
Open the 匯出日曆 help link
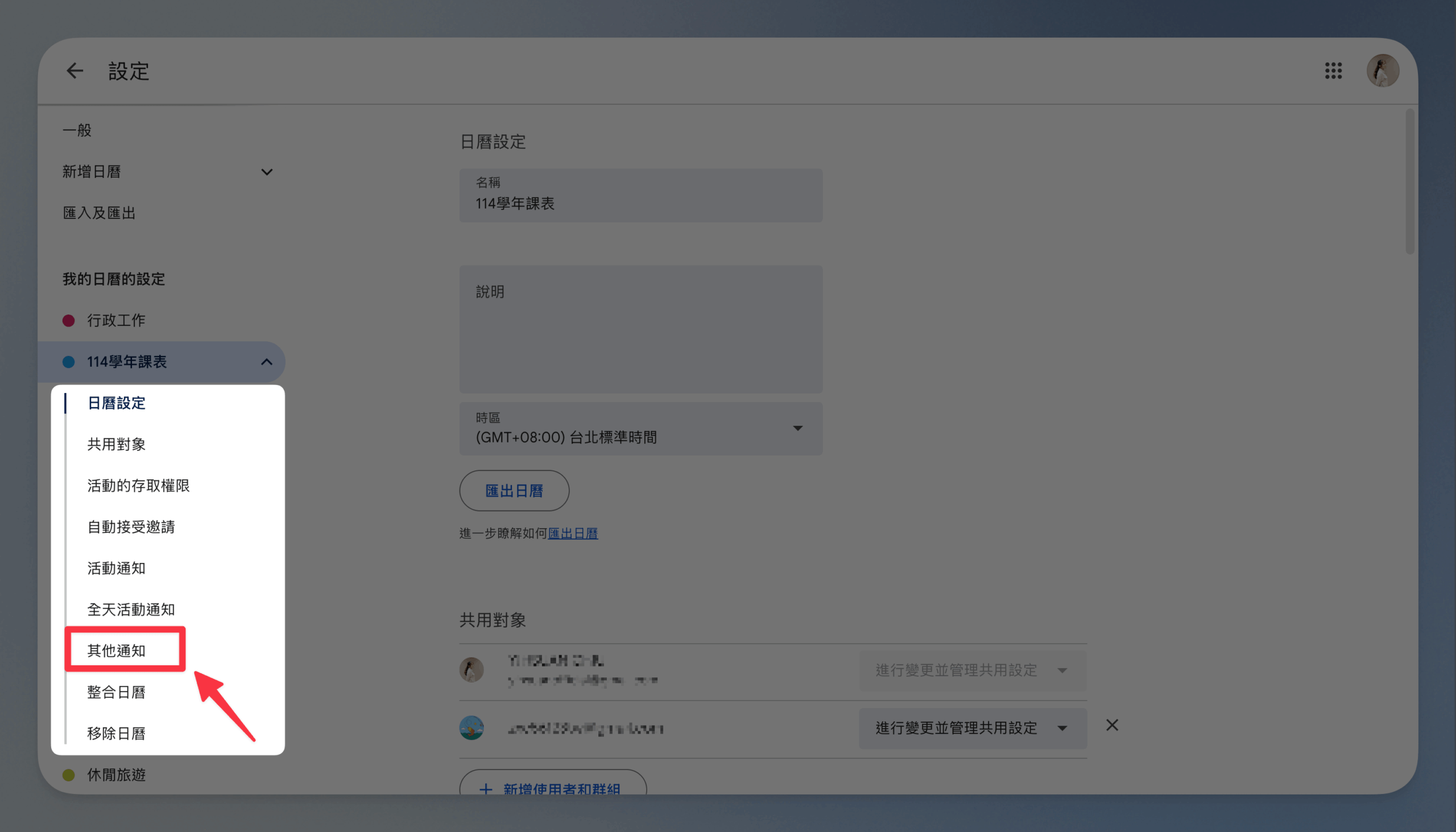[573, 533]
